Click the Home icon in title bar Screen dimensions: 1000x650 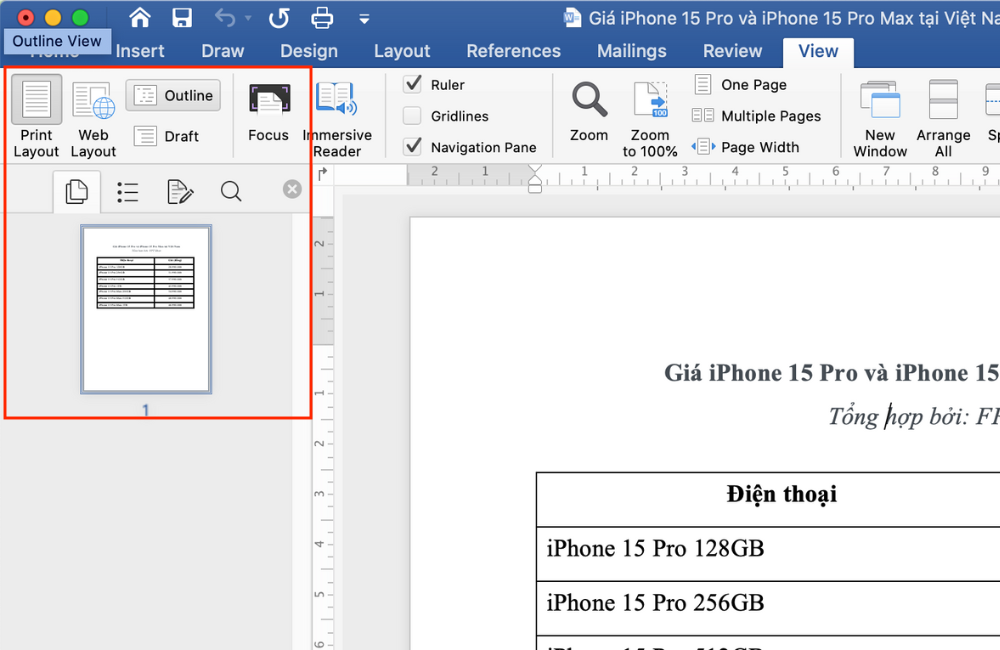click(140, 18)
